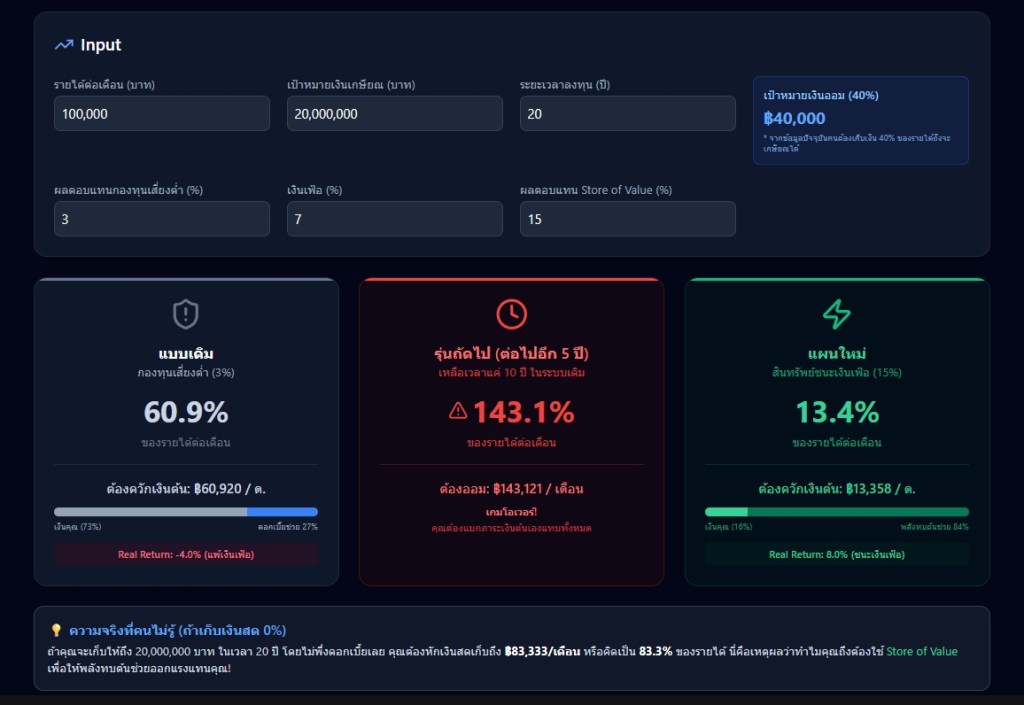
Task: Click the warning triangle beside 143.1%
Action: 458,410
